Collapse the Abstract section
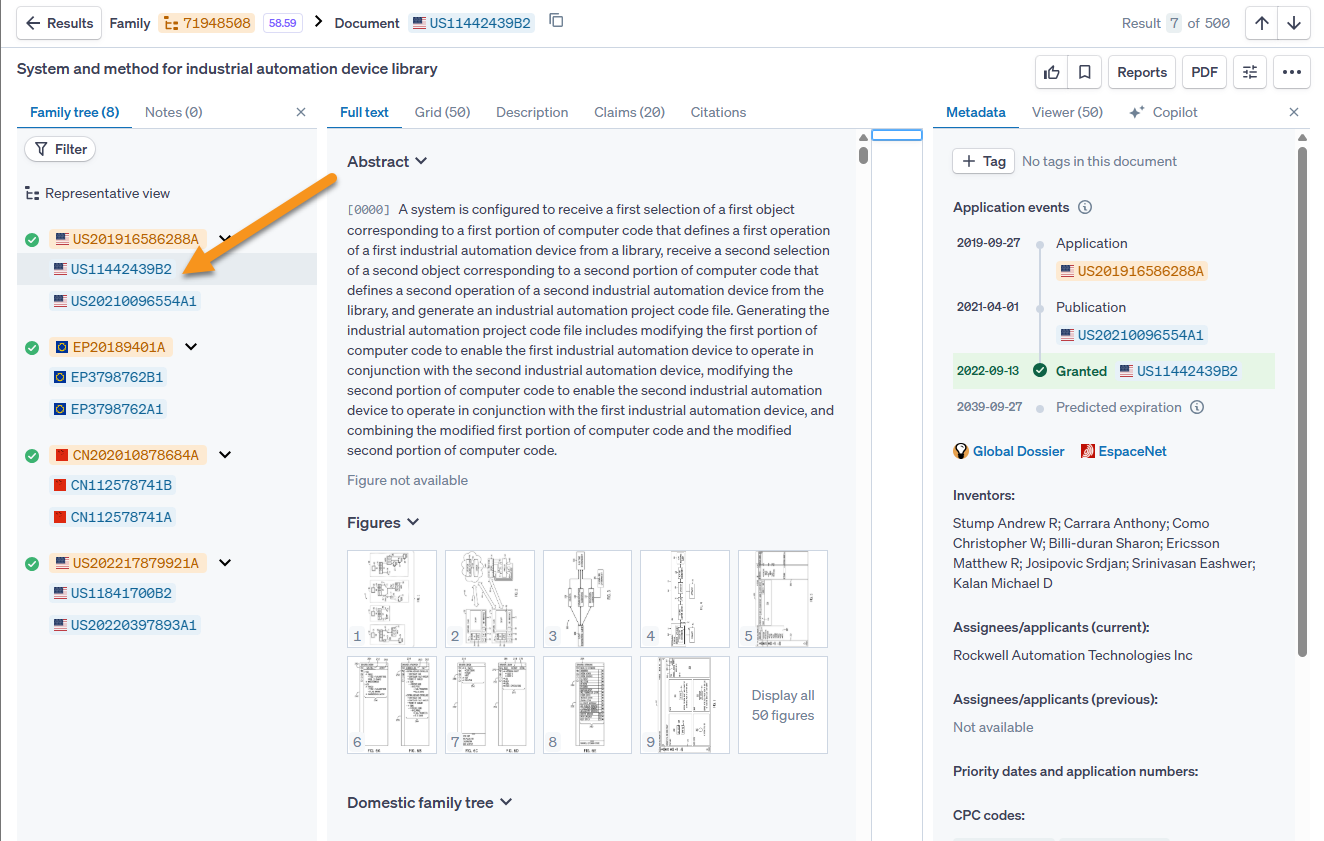Screen dimensions: 1324x841 421,161
